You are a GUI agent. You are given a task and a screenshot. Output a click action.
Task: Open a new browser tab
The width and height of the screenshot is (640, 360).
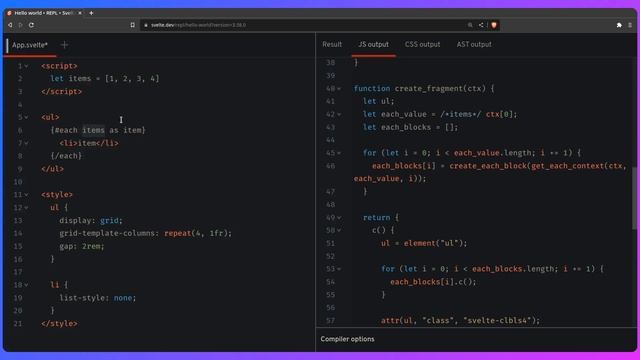[91, 13]
